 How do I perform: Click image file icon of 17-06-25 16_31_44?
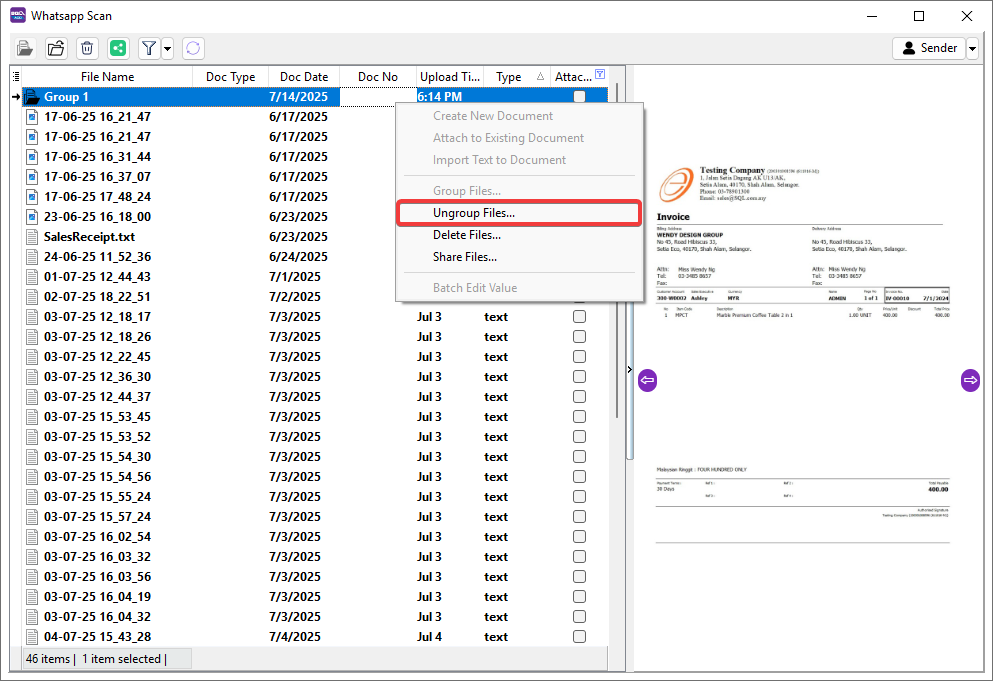tap(32, 156)
